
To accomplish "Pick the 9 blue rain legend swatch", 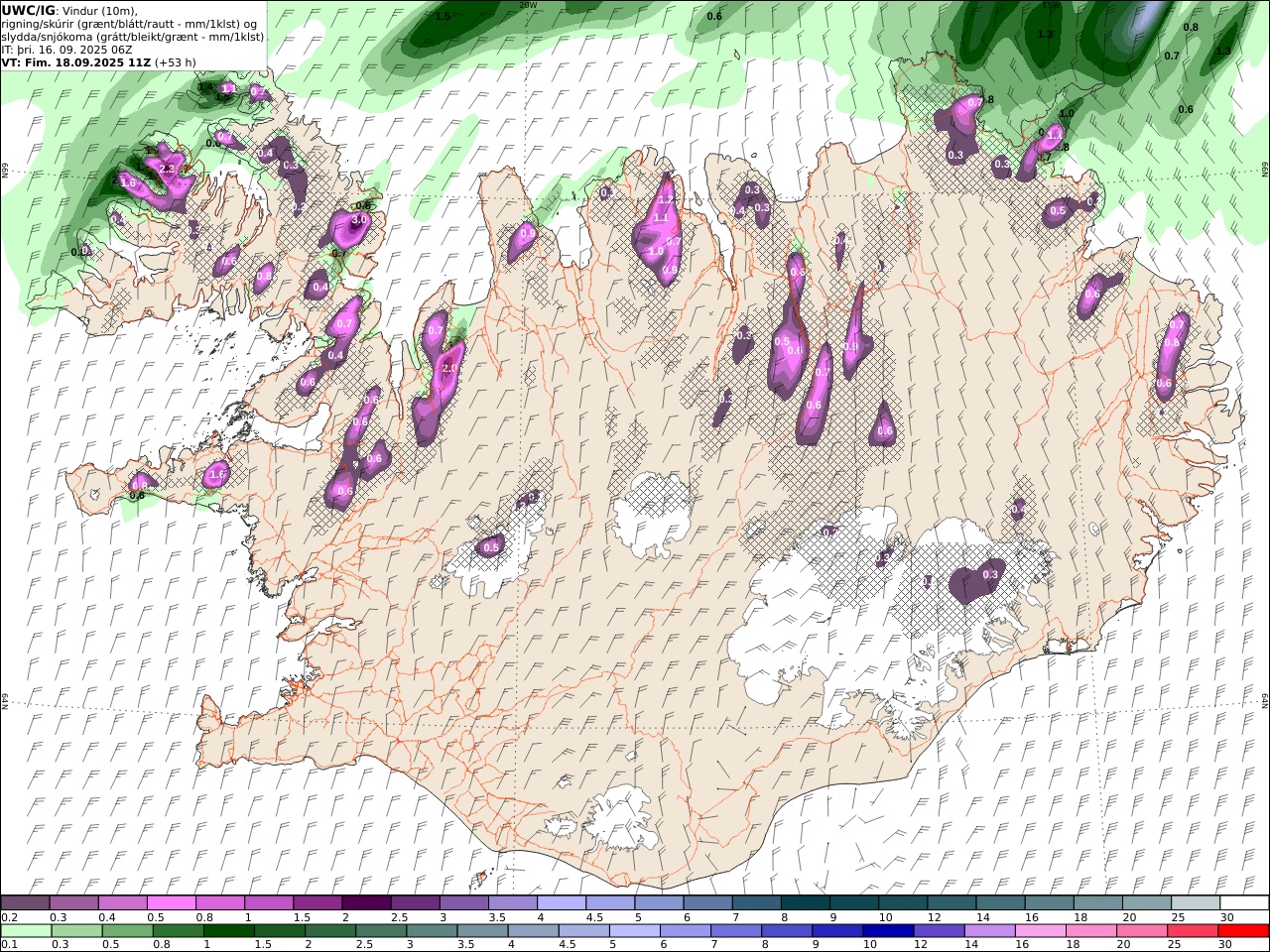I will pos(836,930).
